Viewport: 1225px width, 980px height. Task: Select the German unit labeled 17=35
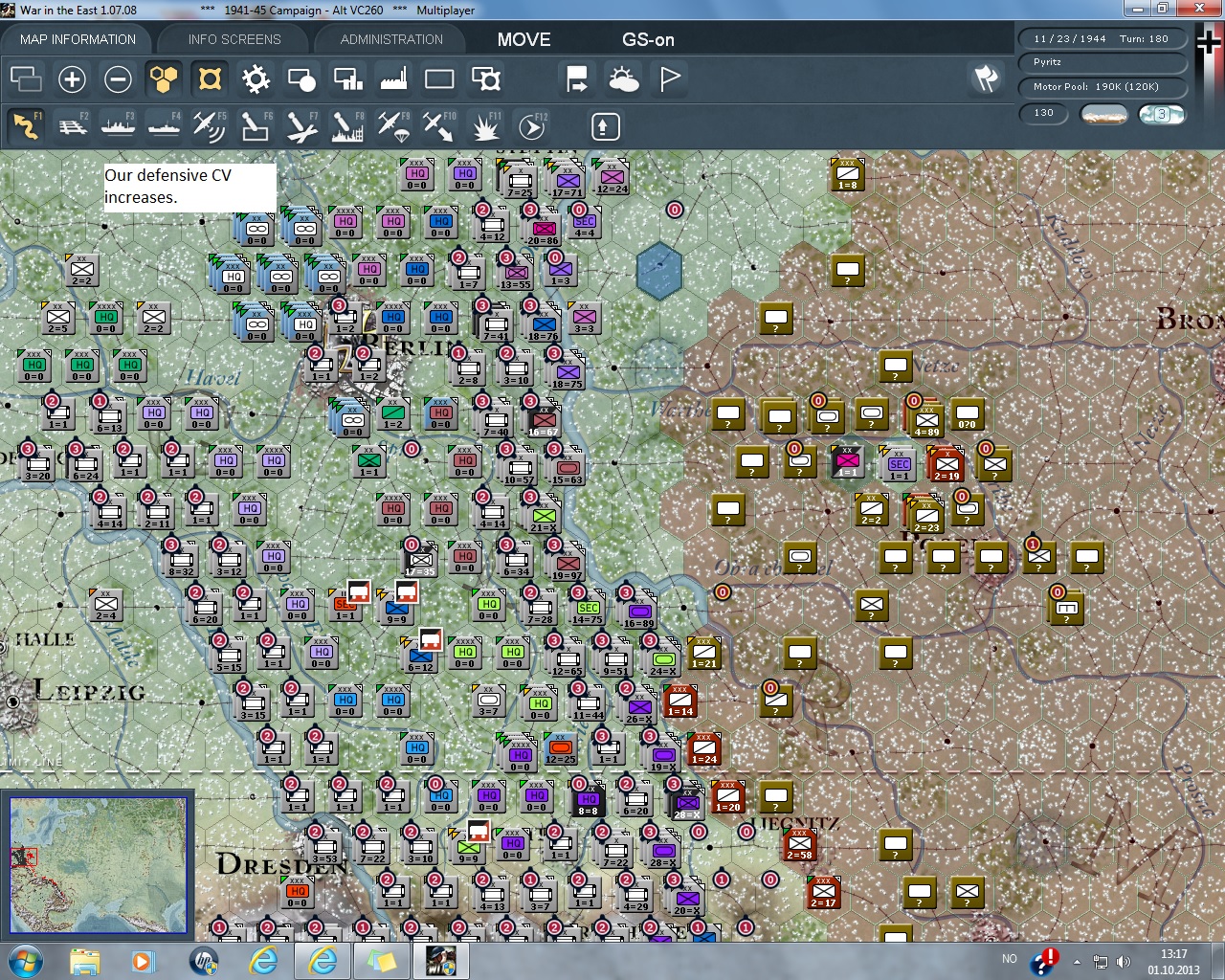point(420,559)
